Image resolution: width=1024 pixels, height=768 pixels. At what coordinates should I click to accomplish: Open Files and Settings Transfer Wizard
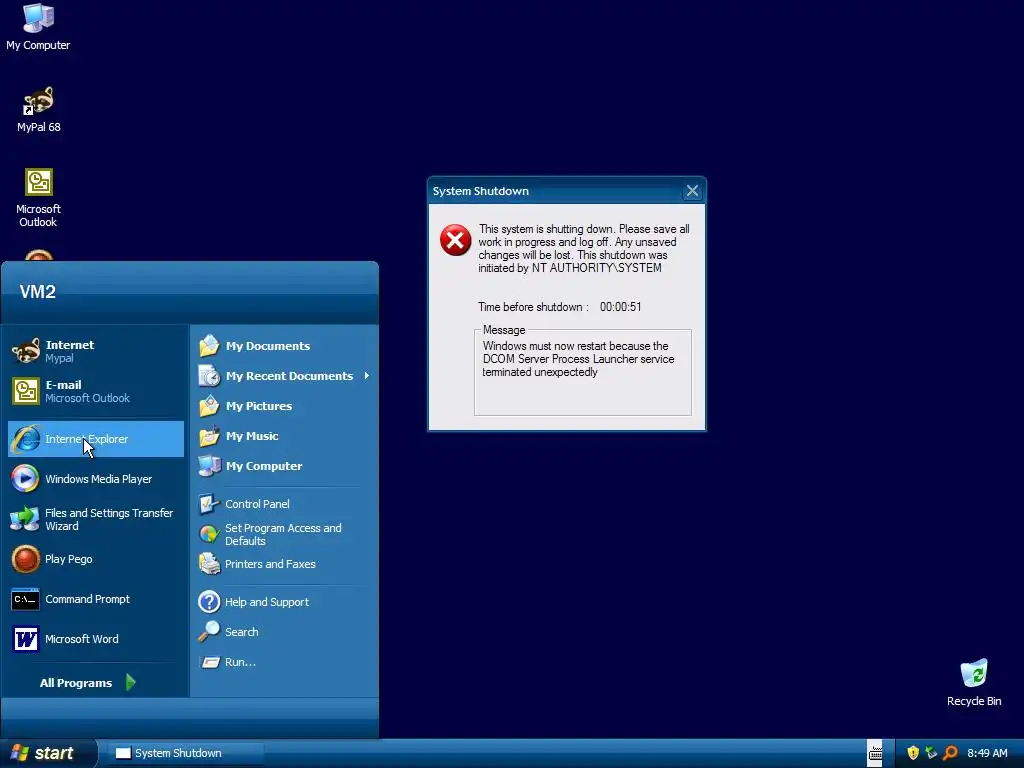coord(96,519)
